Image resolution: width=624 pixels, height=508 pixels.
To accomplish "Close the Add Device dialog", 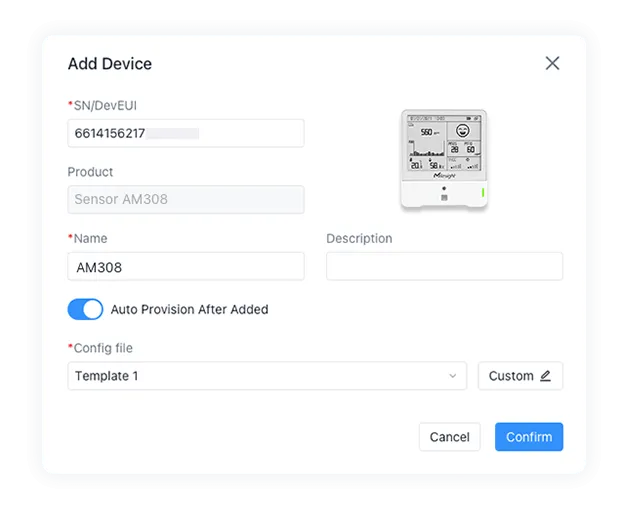I will [x=552, y=63].
